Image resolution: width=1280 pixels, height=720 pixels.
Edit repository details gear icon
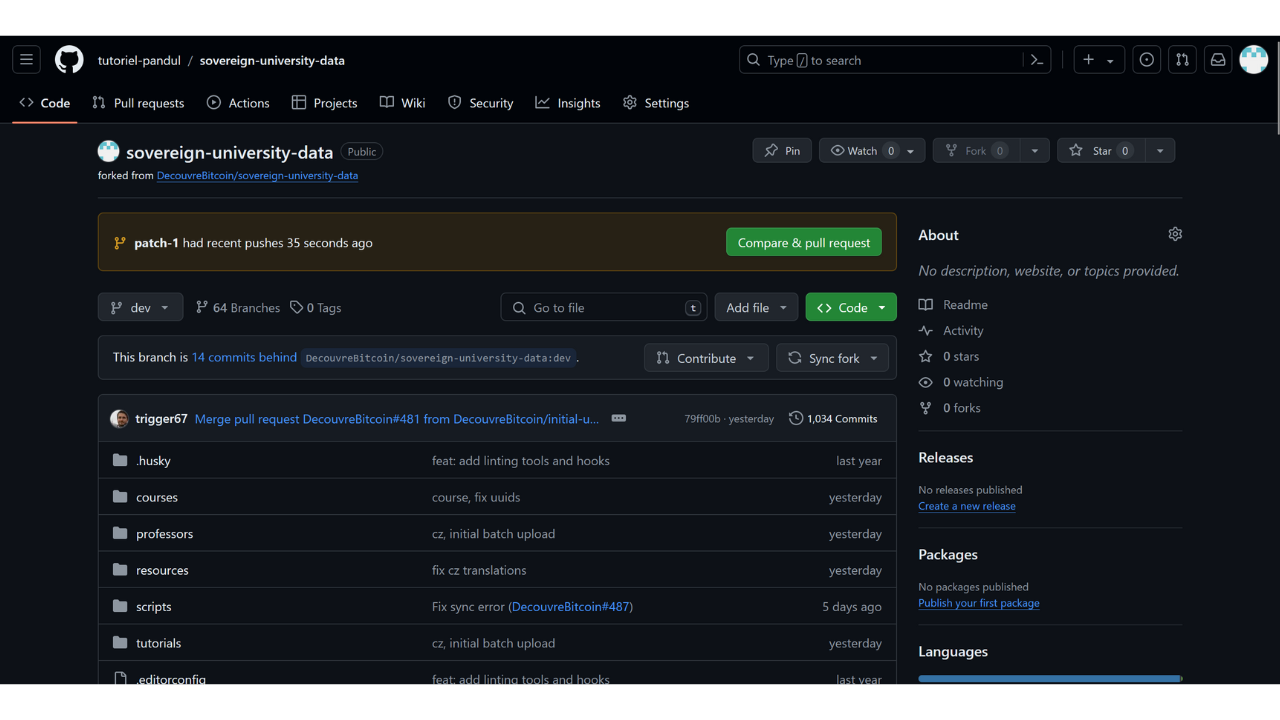coord(1175,234)
